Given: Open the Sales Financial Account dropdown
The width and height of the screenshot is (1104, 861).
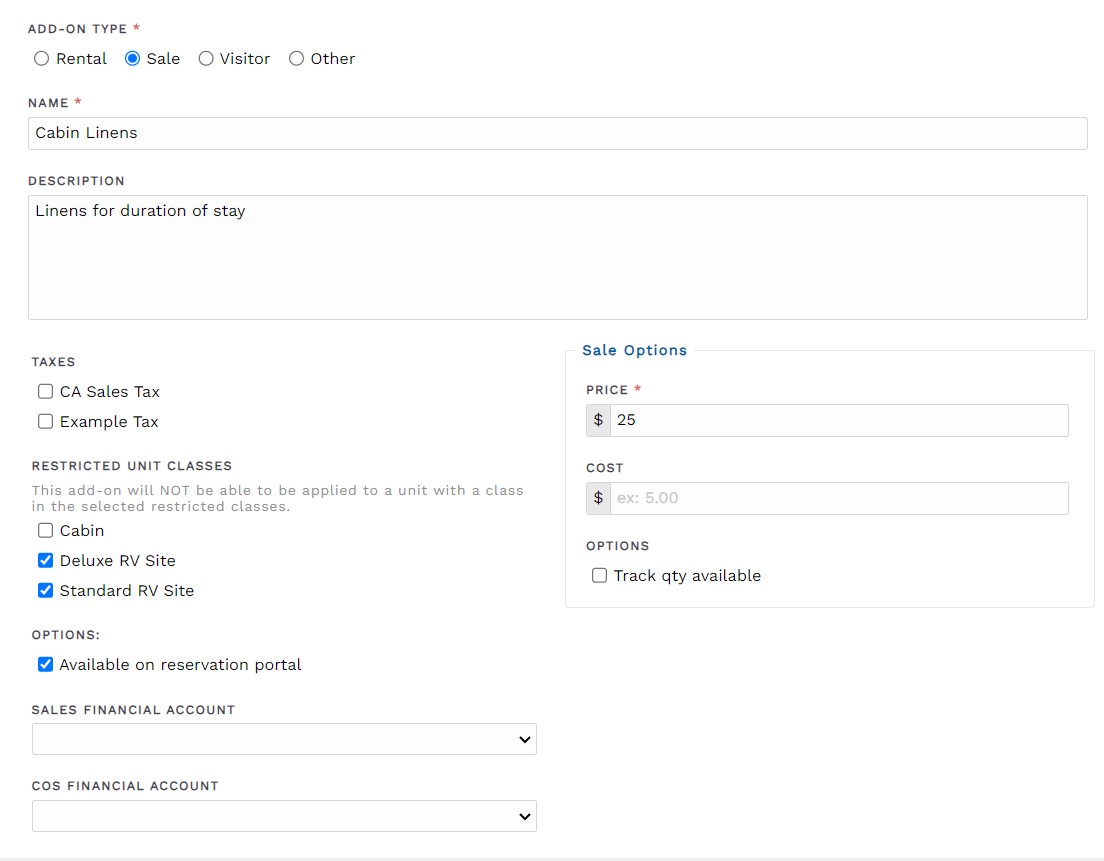Looking at the screenshot, I should pos(284,739).
